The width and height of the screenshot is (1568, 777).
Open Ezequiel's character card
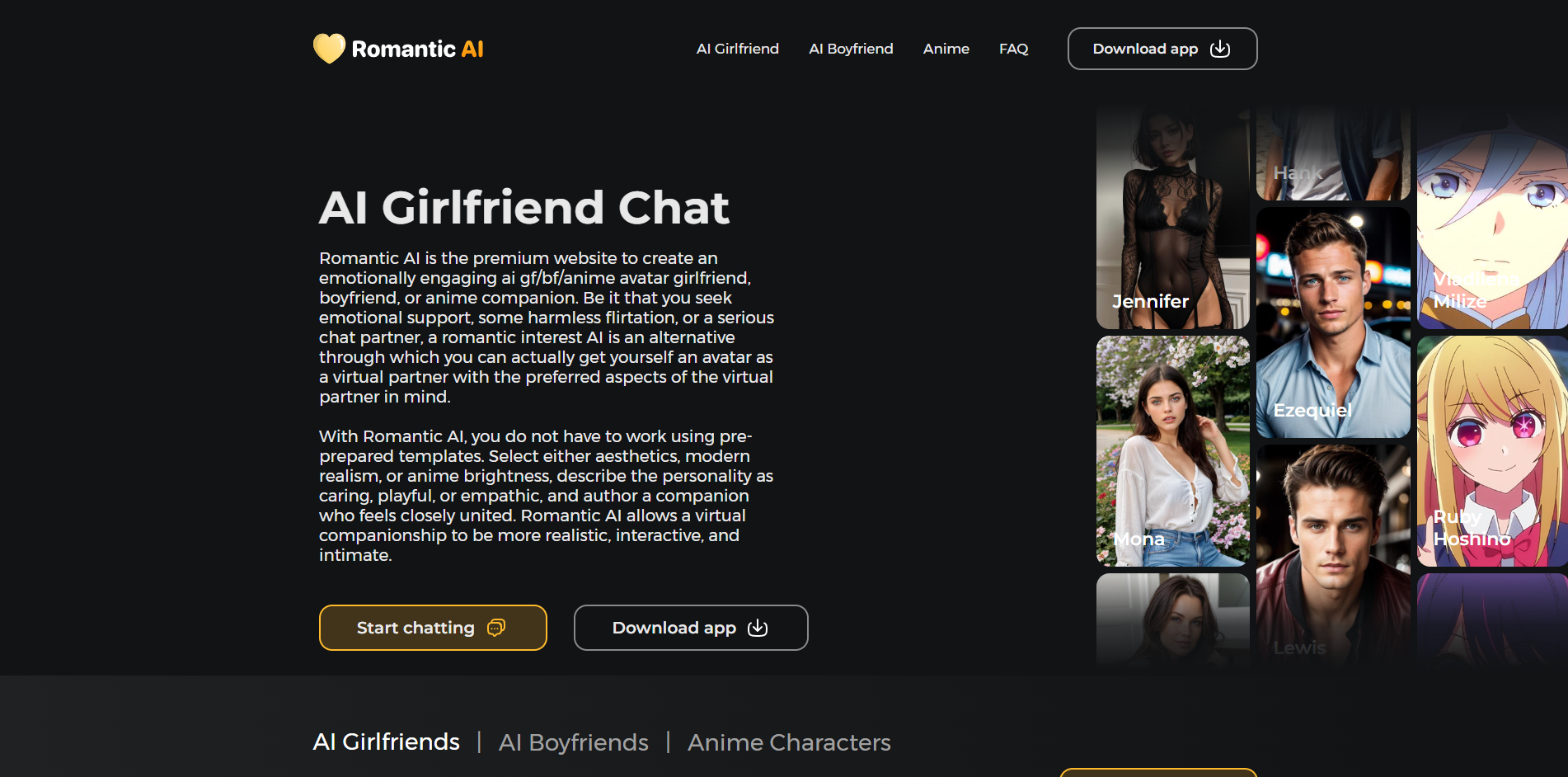(x=1333, y=323)
